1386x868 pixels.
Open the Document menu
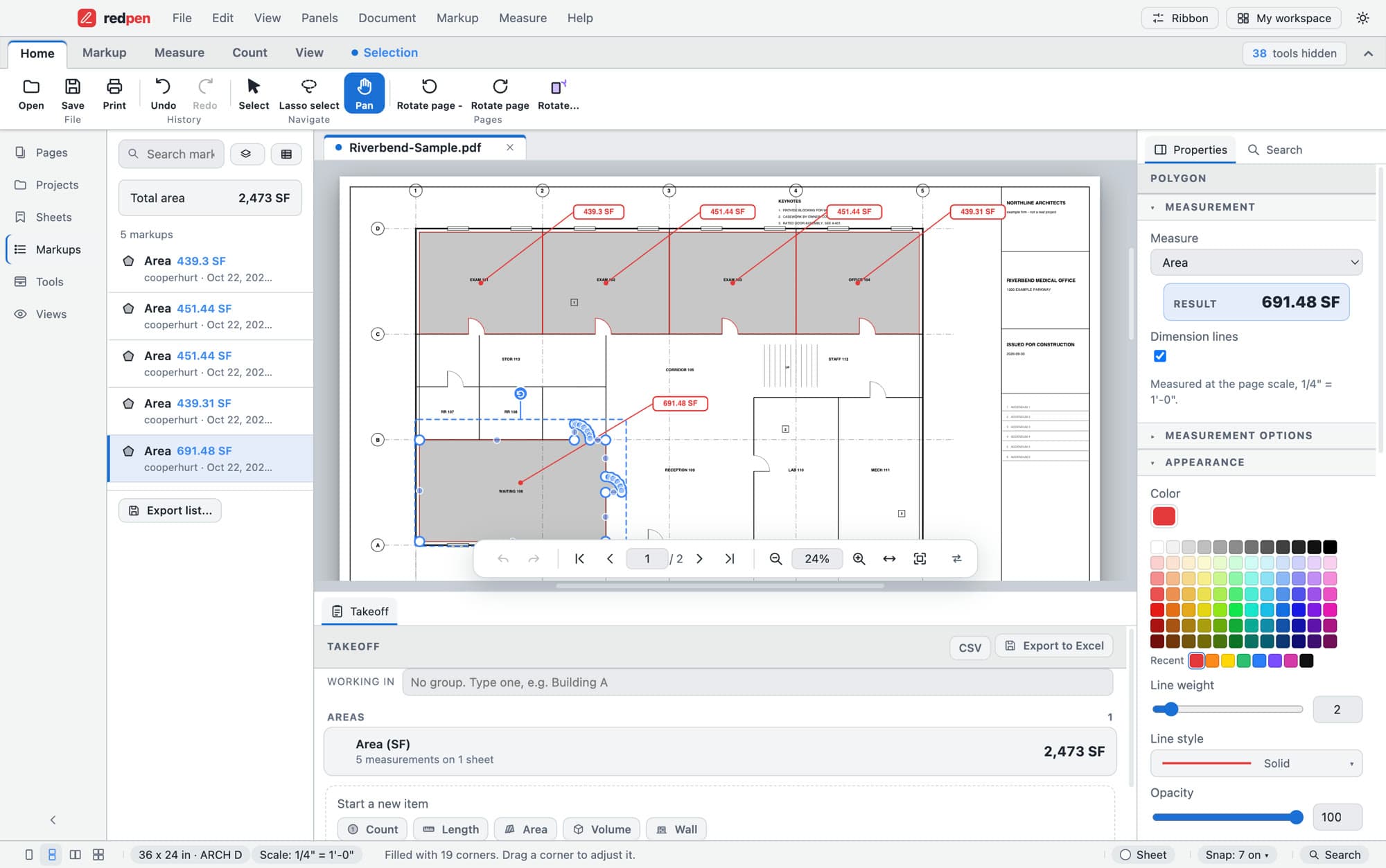click(387, 18)
